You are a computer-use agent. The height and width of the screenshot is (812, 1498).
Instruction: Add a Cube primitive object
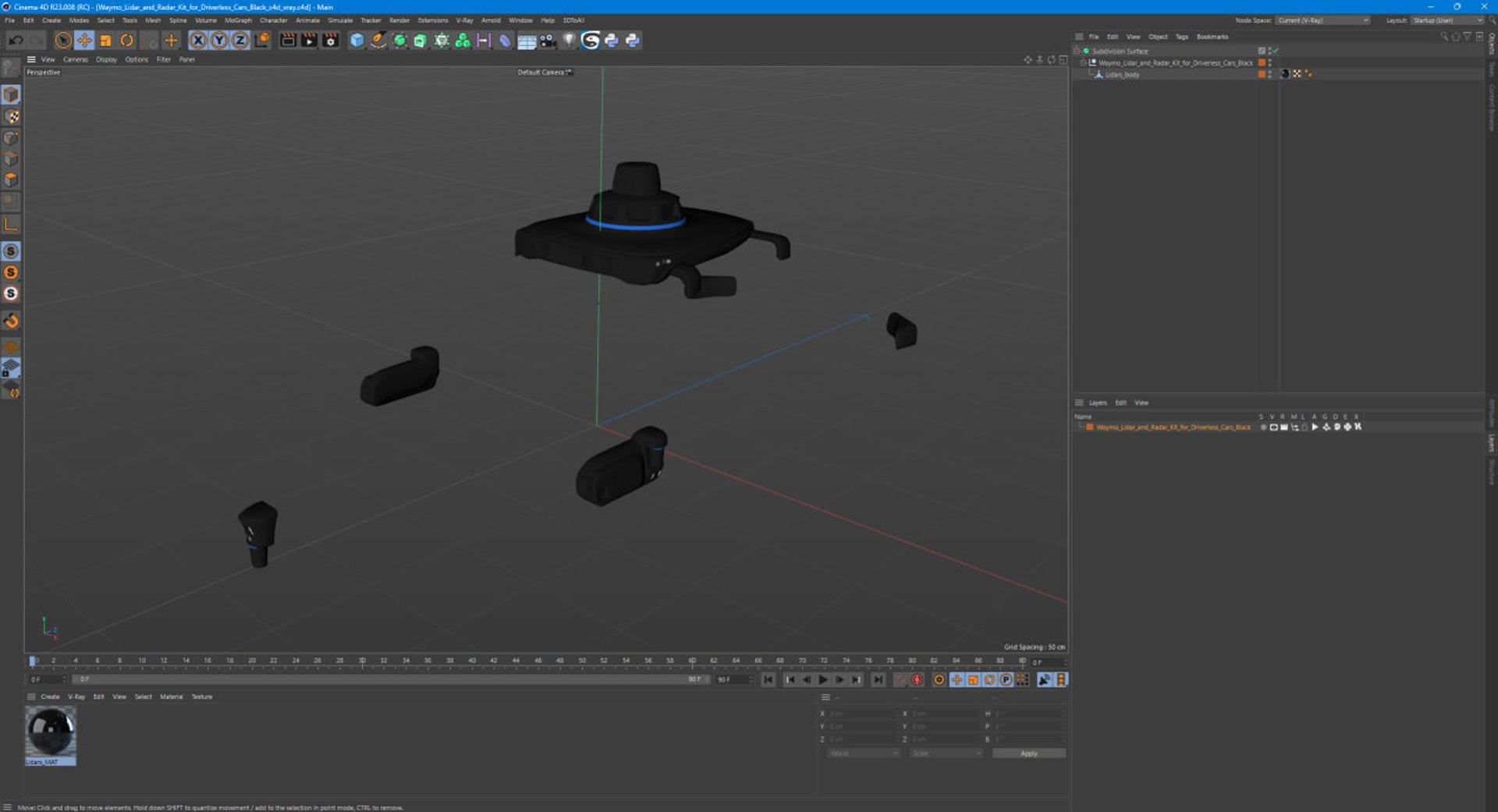[357, 41]
